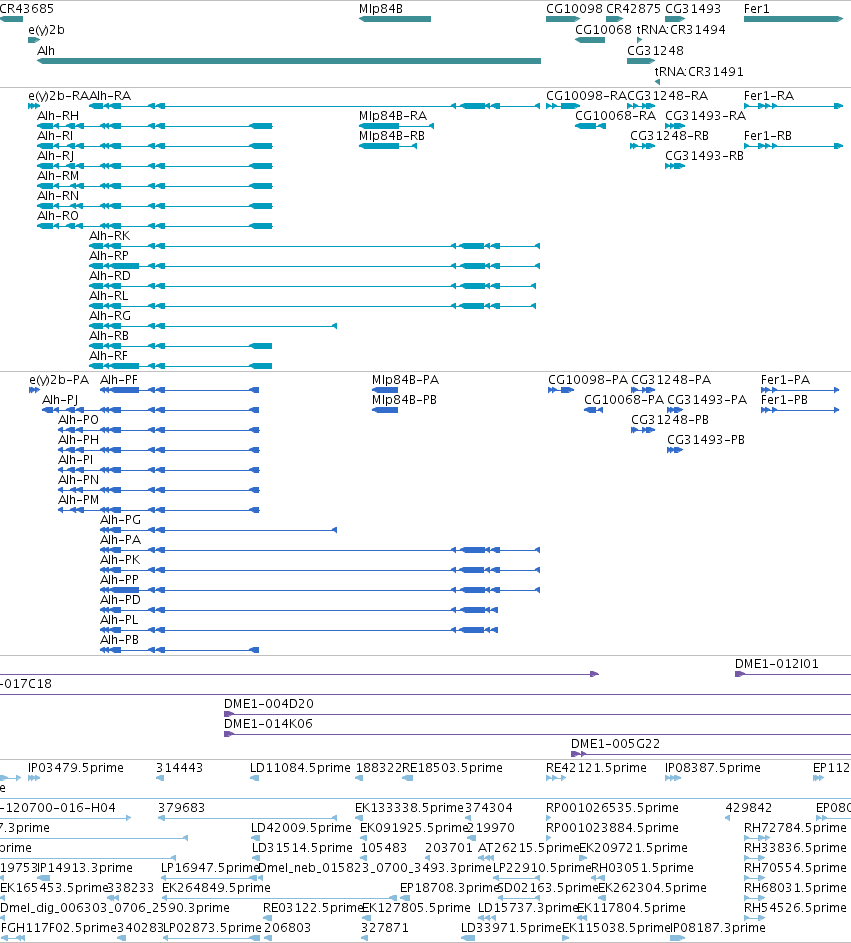Click the Alh-PH protein label
This screenshot has height=943, width=851.
[x=78, y=440]
